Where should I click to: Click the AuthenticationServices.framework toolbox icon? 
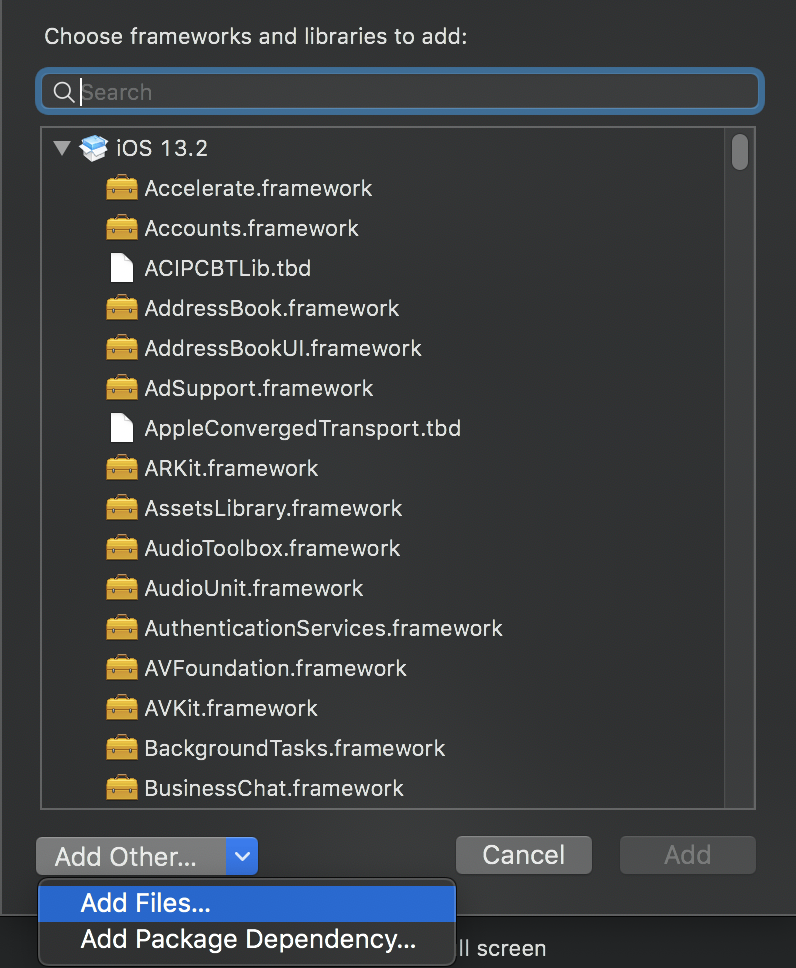click(122, 628)
